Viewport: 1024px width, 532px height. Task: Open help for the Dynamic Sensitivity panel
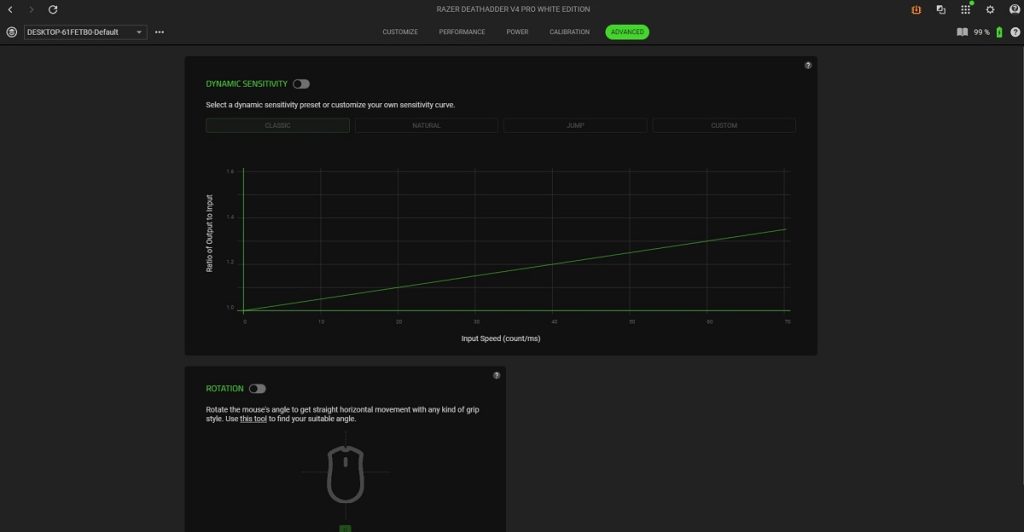[x=808, y=65]
